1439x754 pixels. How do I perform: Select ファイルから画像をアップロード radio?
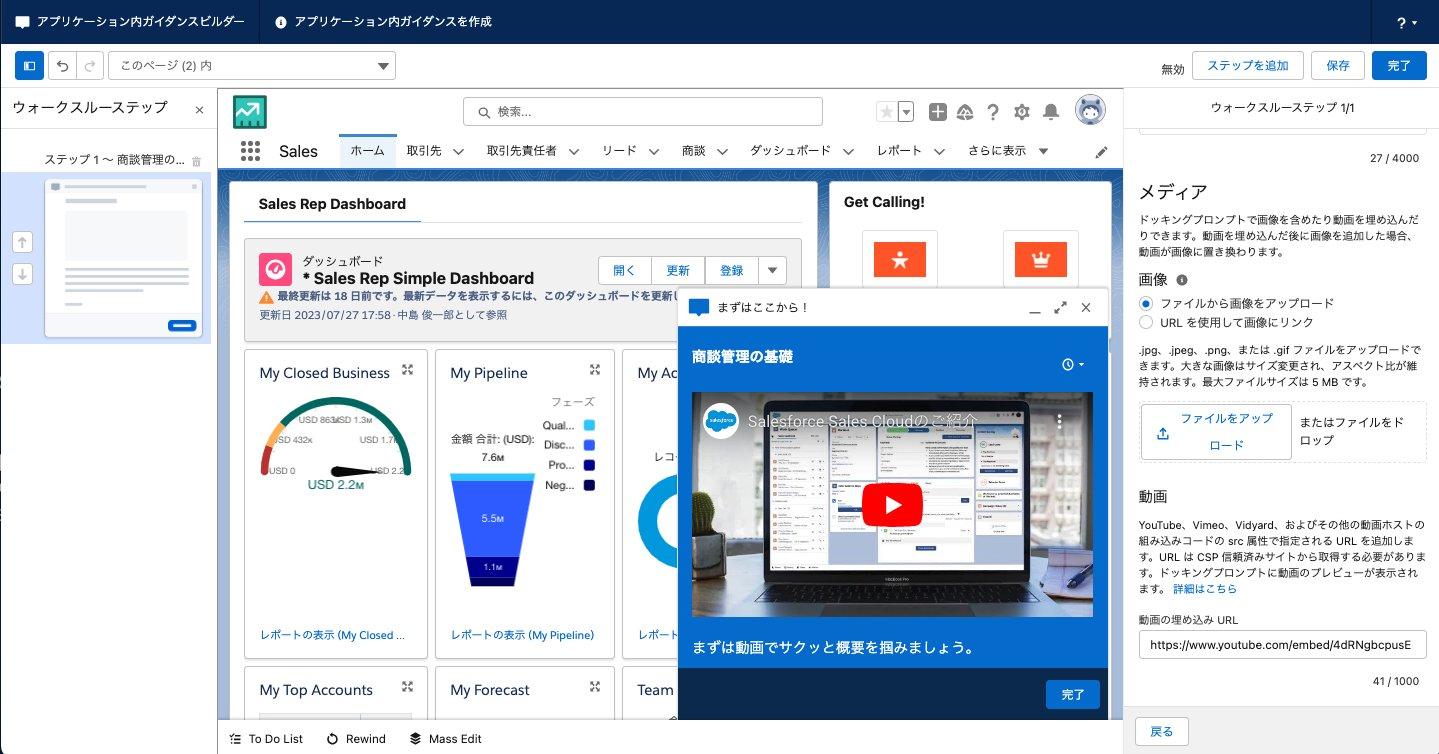coord(1146,303)
